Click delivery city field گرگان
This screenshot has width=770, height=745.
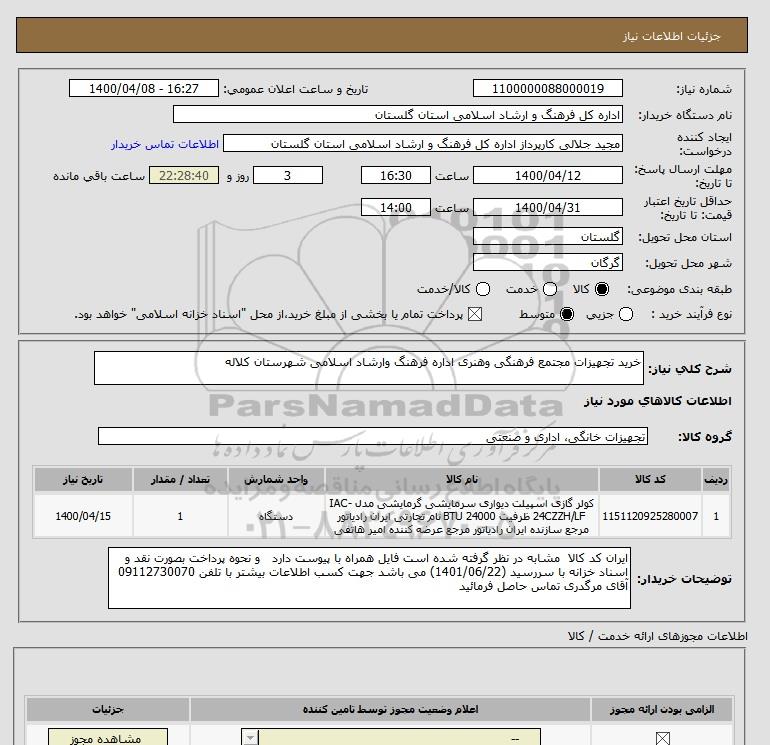[x=548, y=262]
